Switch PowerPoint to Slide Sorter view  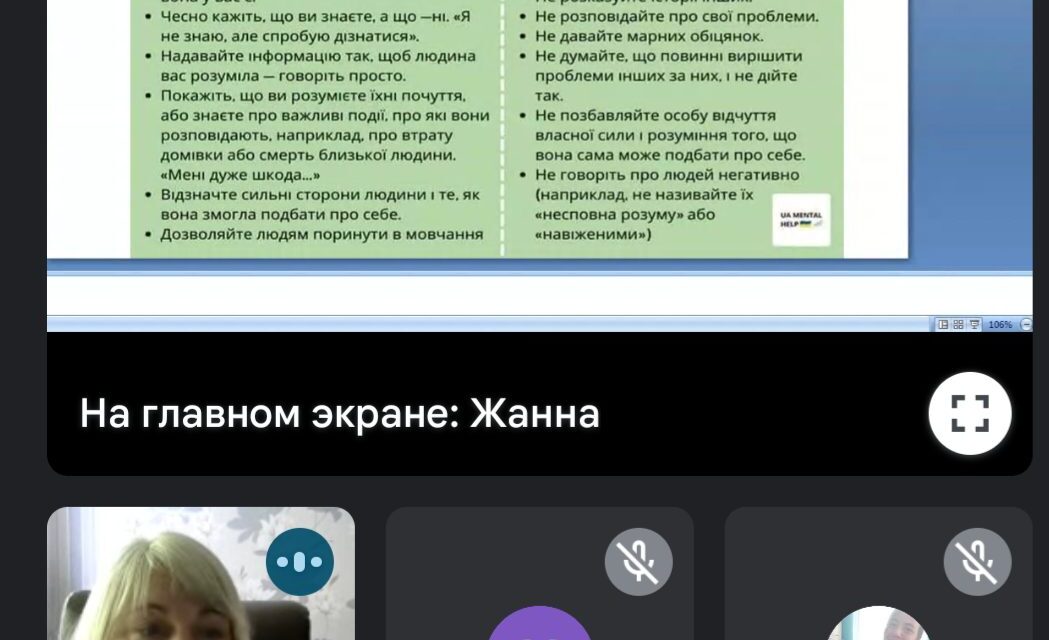[958, 324]
